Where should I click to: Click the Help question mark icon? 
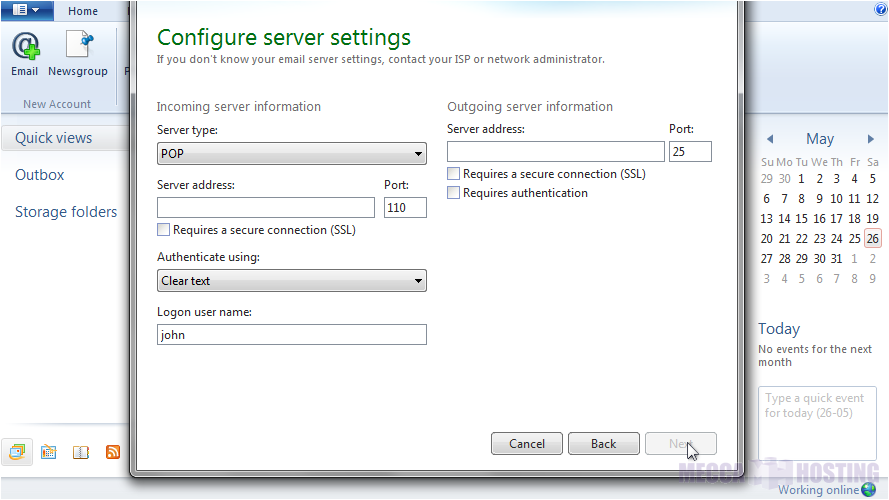click(881, 9)
